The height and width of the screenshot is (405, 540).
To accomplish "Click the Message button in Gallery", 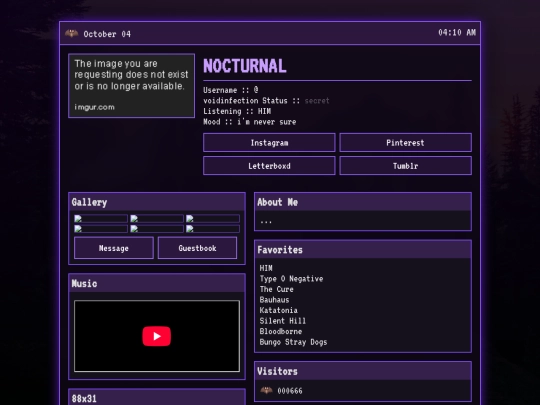I will click(x=114, y=248).
